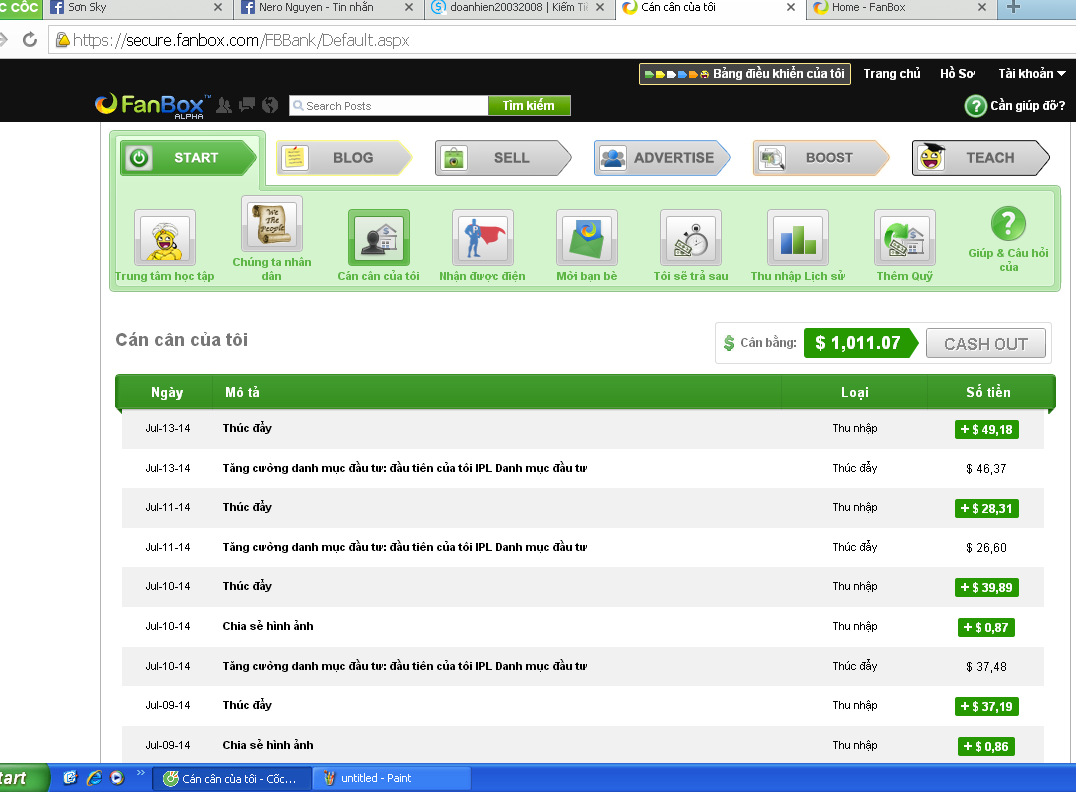Click the + $ 37,19 amount
Image resolution: width=1076 pixels, height=792 pixels.
[986, 706]
